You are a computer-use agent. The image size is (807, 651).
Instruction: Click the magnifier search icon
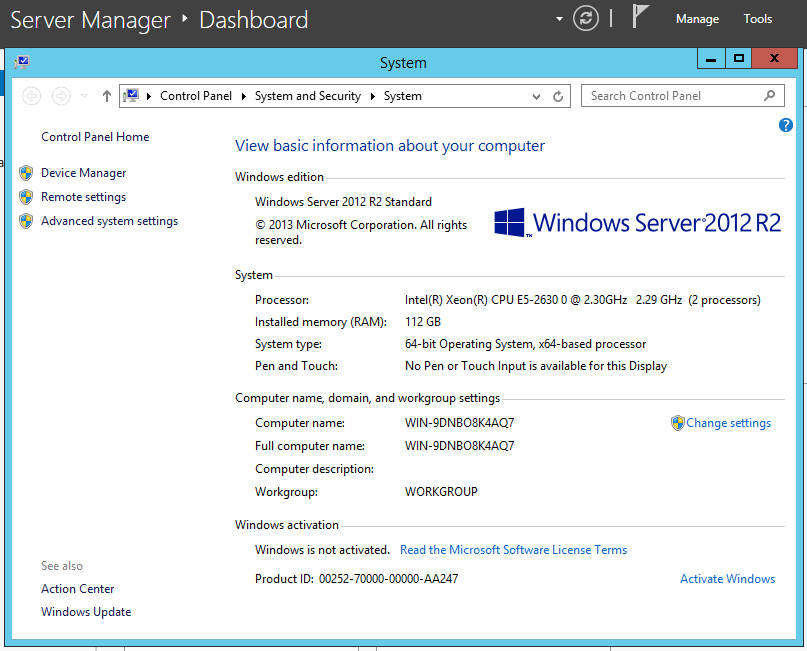click(x=769, y=96)
